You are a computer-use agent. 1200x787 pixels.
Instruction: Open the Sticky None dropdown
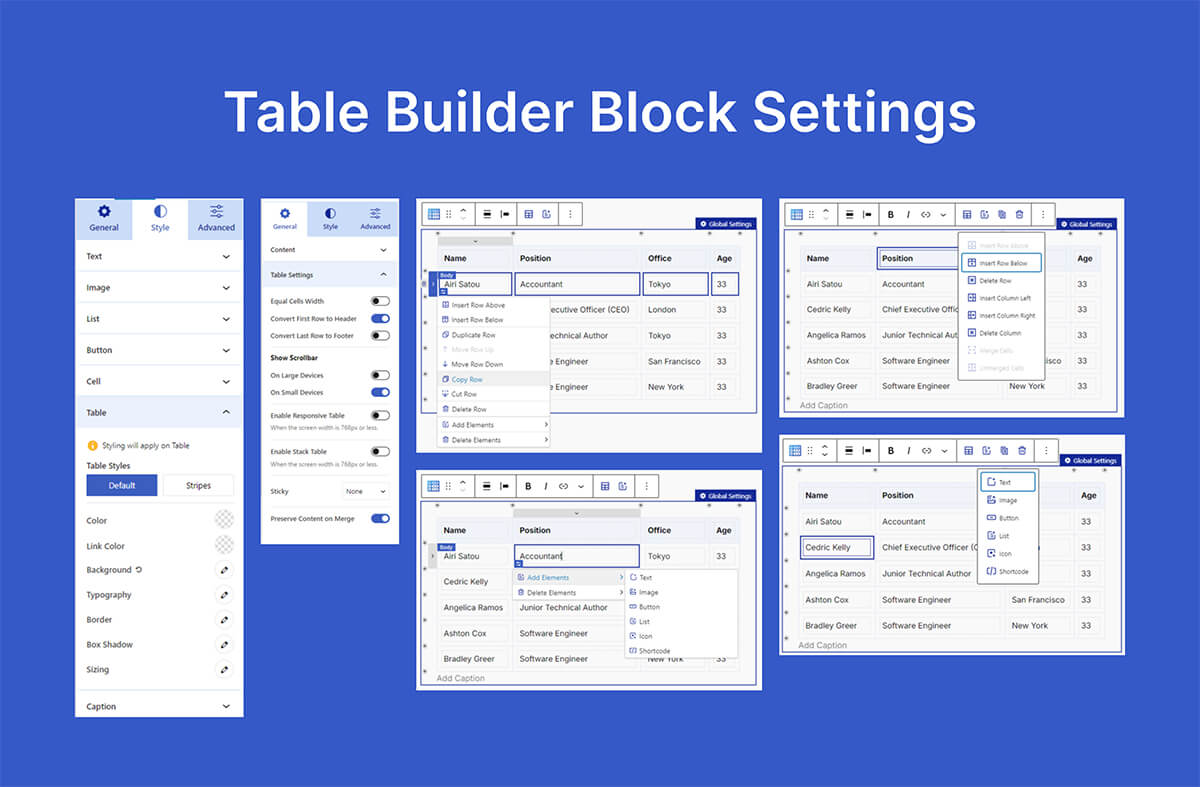pyautogui.click(x=365, y=491)
